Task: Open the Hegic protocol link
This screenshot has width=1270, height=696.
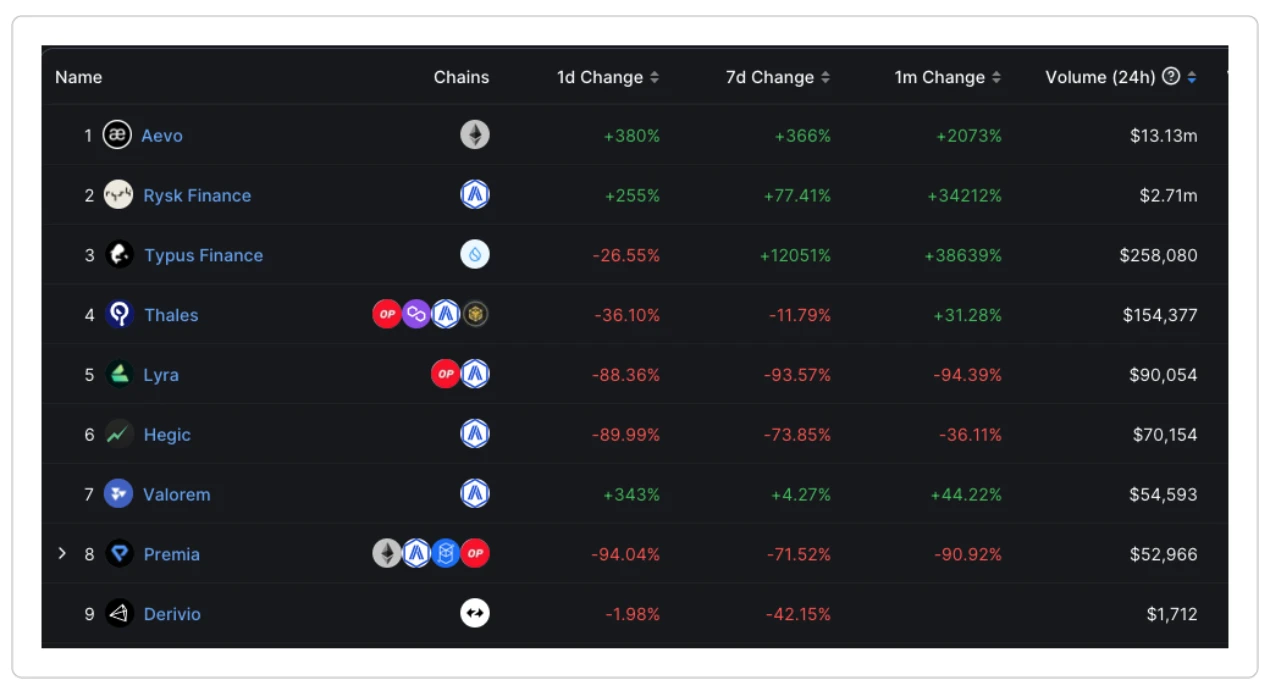Action: coord(166,435)
